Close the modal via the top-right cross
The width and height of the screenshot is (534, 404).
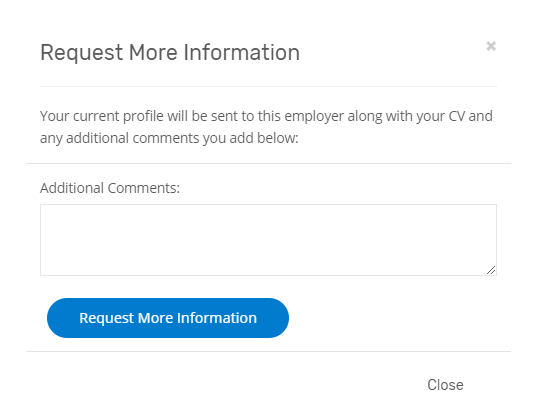click(x=491, y=46)
